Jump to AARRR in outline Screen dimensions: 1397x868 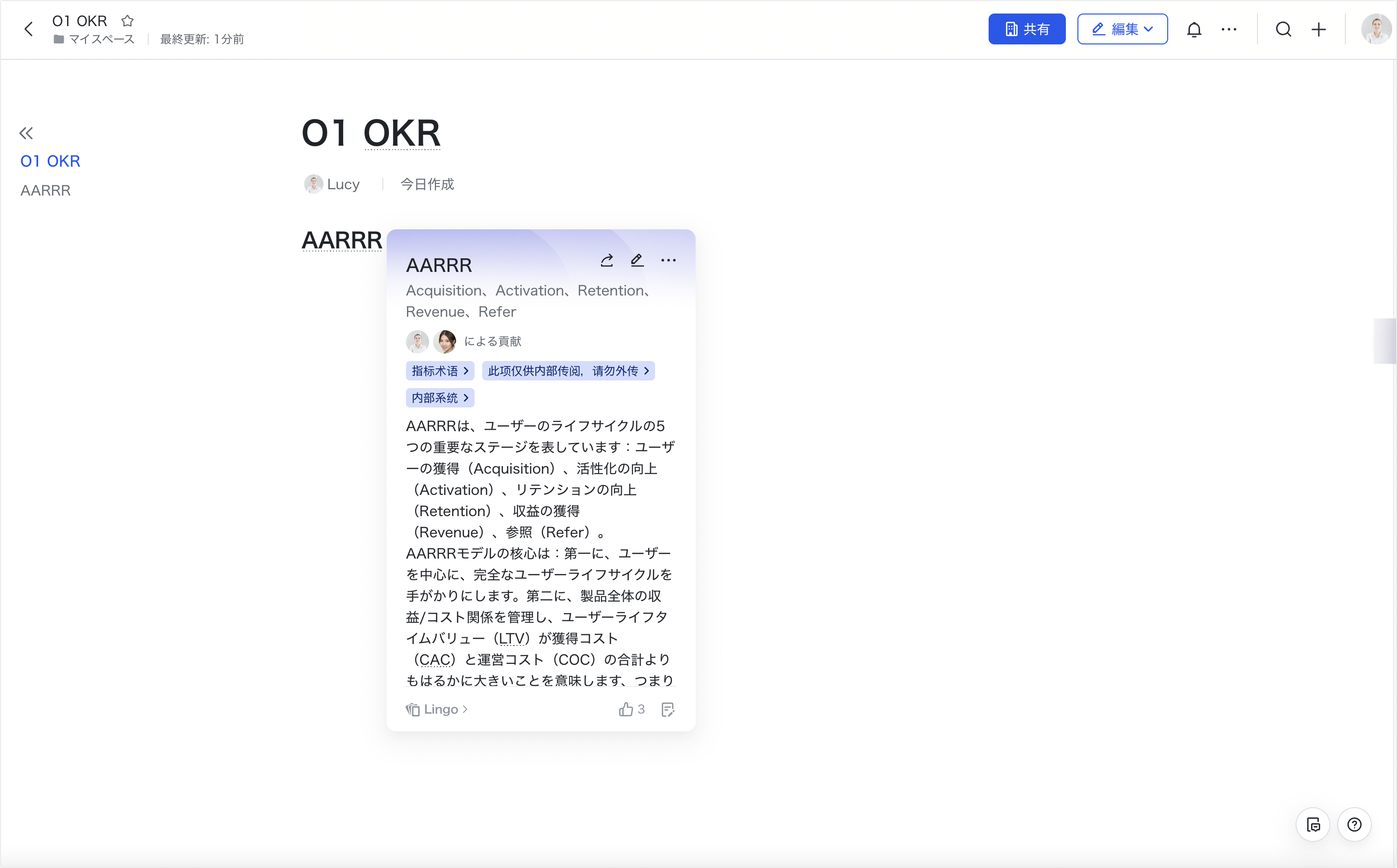(x=45, y=191)
